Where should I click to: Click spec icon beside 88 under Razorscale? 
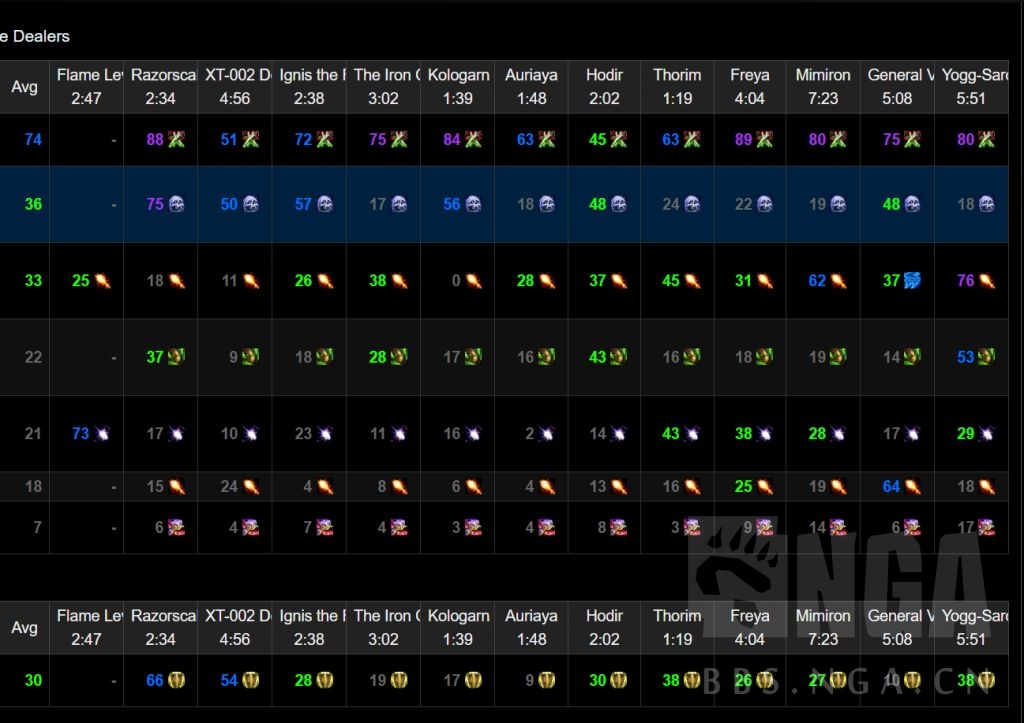pos(176,139)
